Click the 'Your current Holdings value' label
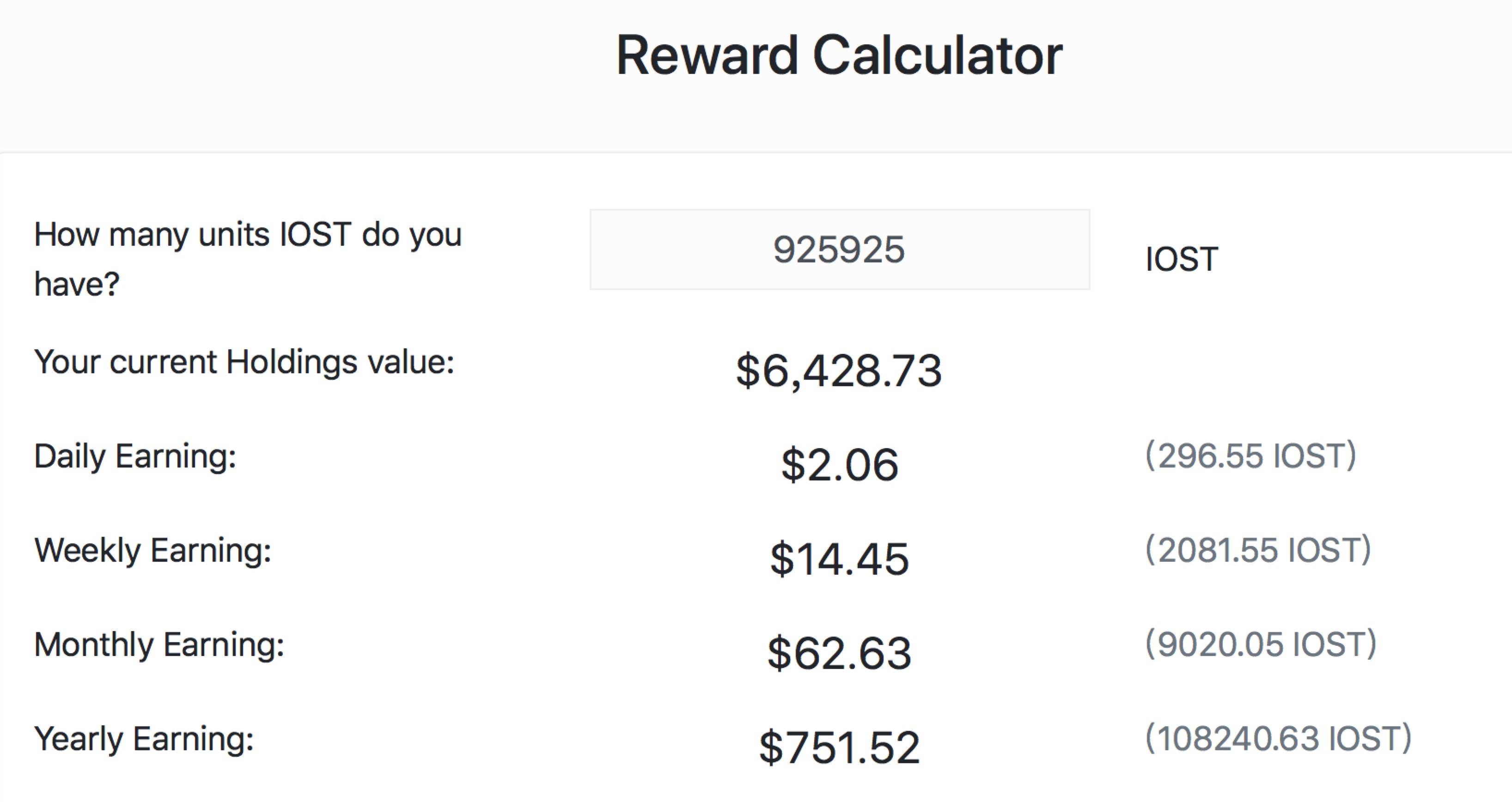Image resolution: width=1512 pixels, height=802 pixels. (x=244, y=362)
